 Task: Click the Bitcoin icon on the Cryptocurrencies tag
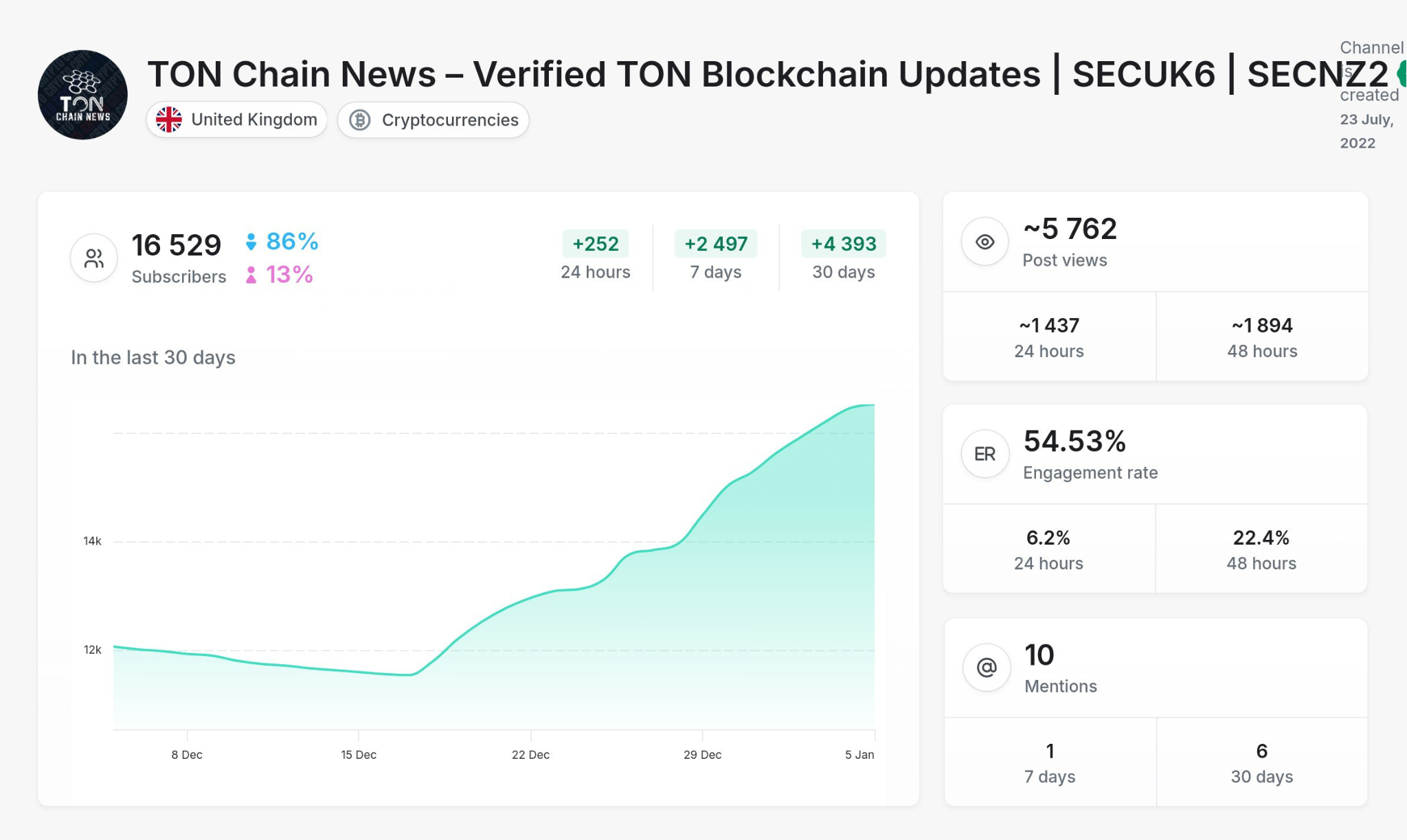point(360,120)
